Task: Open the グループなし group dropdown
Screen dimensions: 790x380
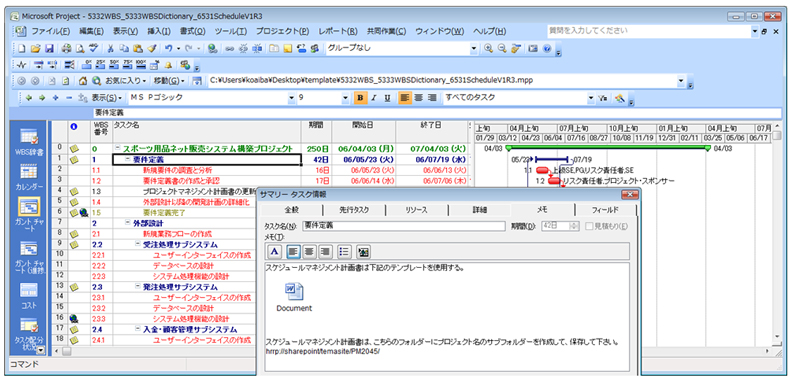Action: (x=474, y=49)
